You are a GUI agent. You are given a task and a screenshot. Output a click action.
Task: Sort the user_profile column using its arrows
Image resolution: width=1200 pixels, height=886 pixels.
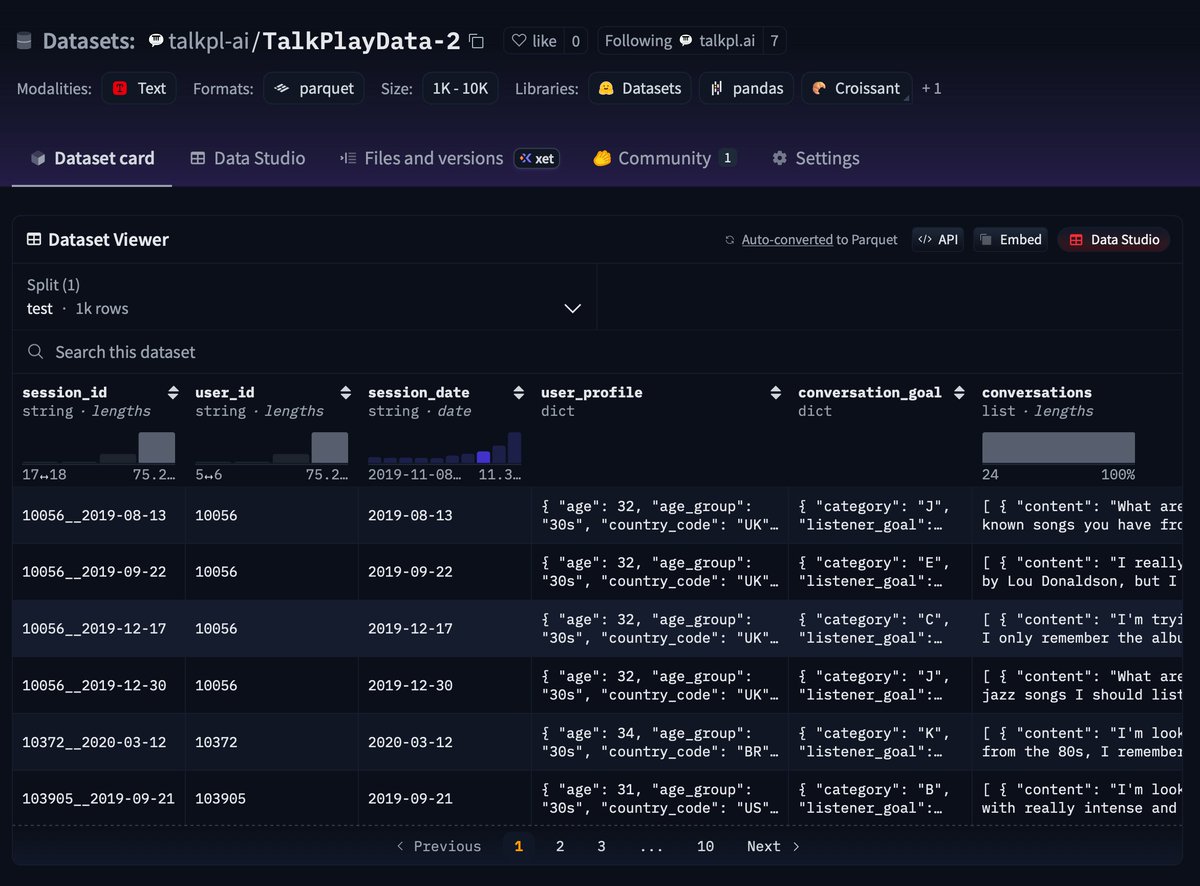tap(776, 393)
